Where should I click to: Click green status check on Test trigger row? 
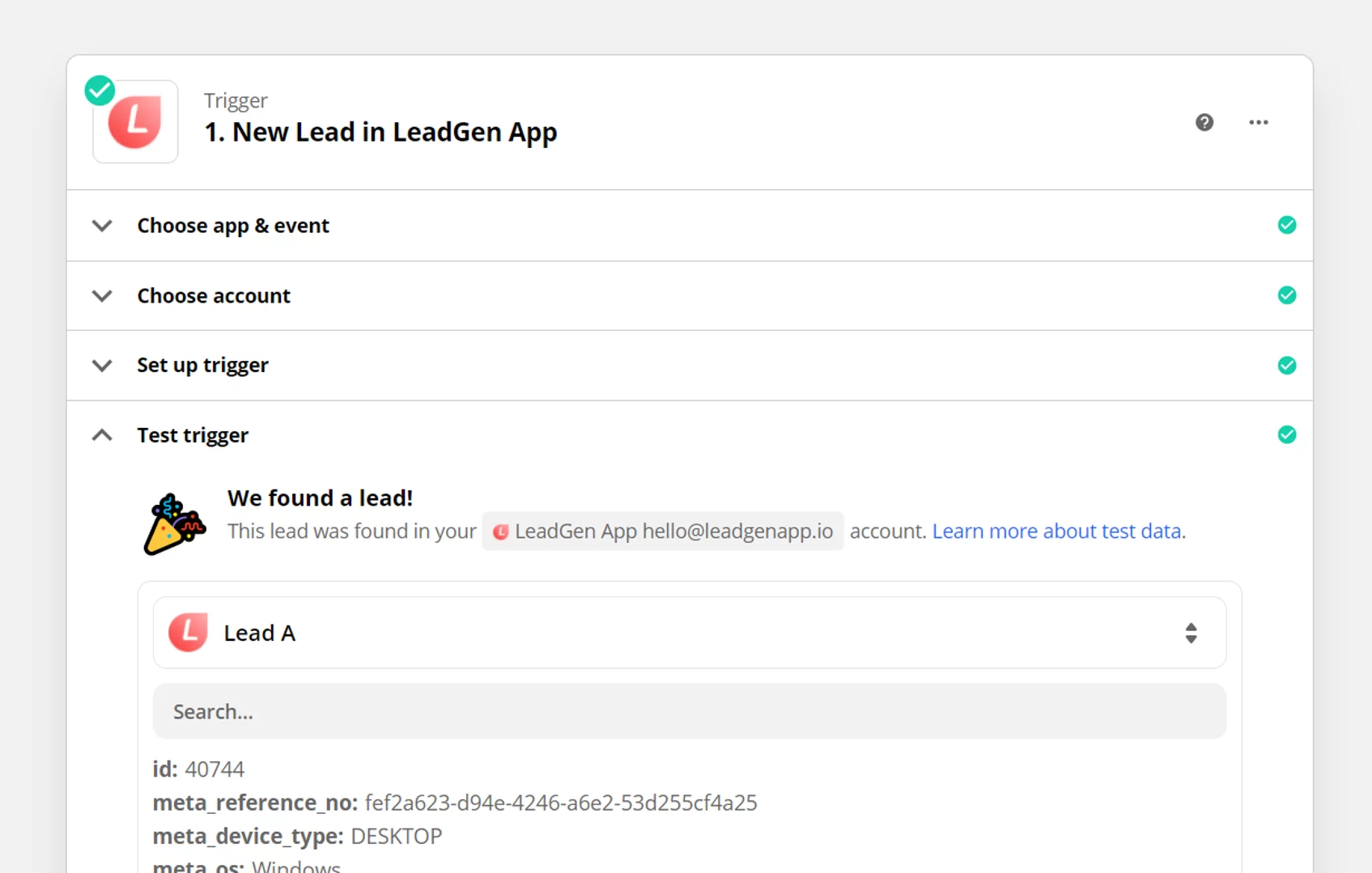point(1286,435)
